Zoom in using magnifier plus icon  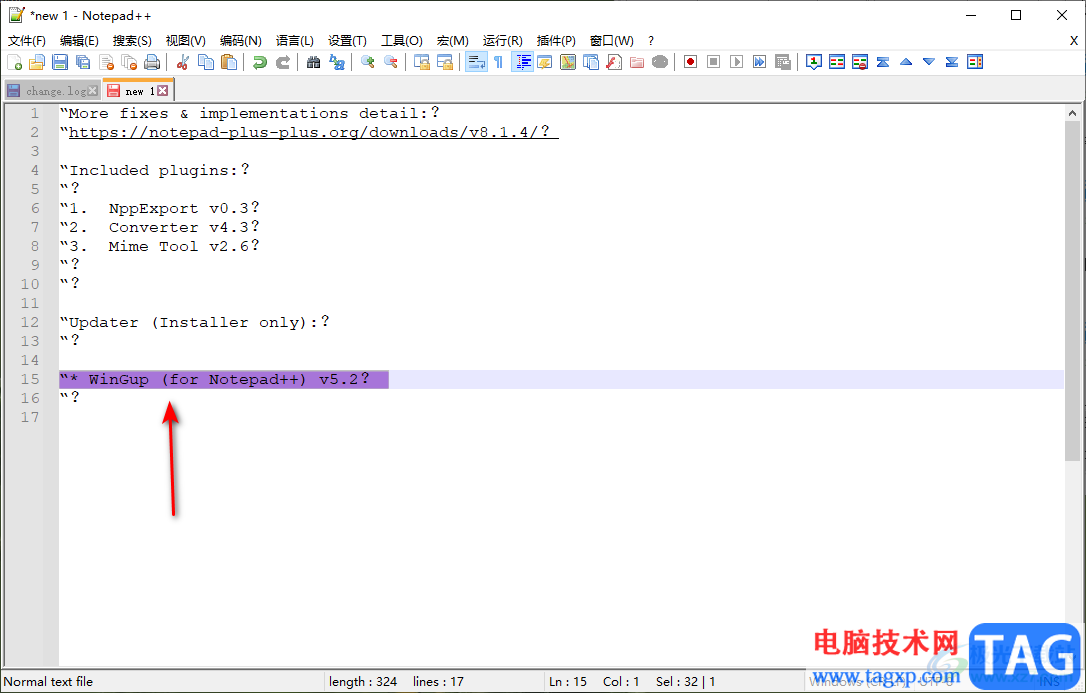pyautogui.click(x=368, y=62)
